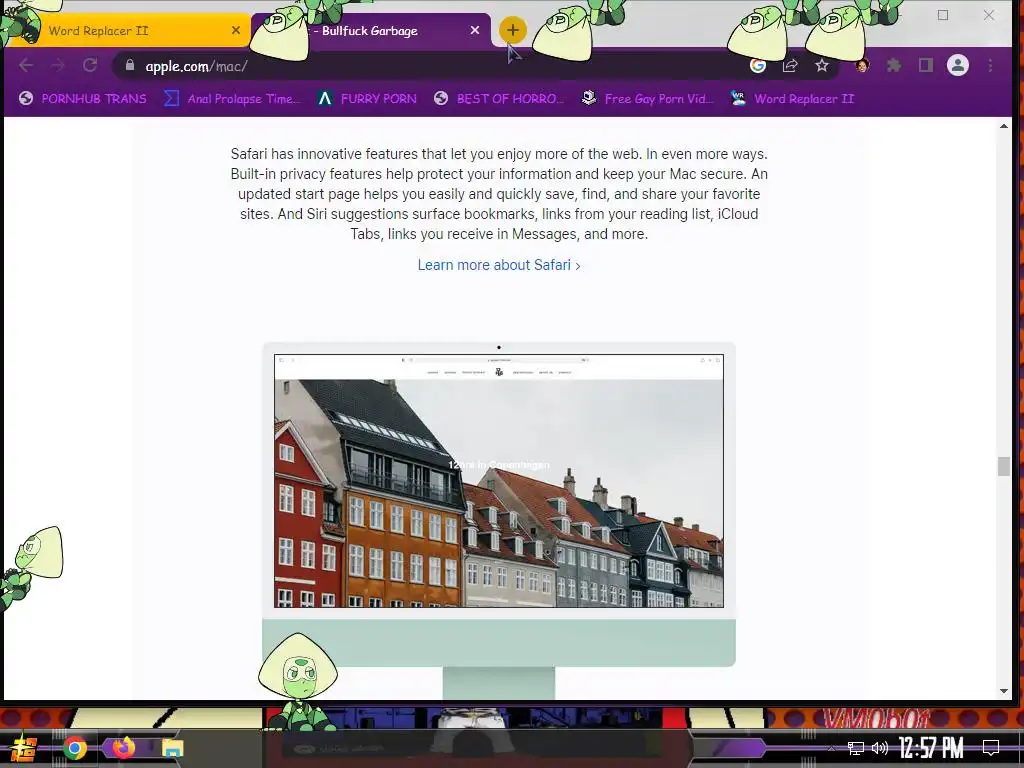Bookmark this page with the star icon
The width and height of the screenshot is (1024, 768).
pos(822,65)
